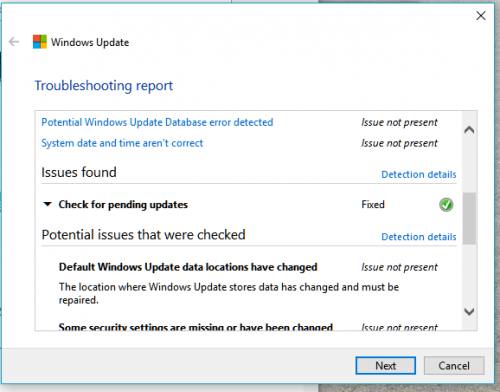Click the Fixed status text
Image resolution: width=500 pixels, height=392 pixels.
pyautogui.click(x=373, y=204)
